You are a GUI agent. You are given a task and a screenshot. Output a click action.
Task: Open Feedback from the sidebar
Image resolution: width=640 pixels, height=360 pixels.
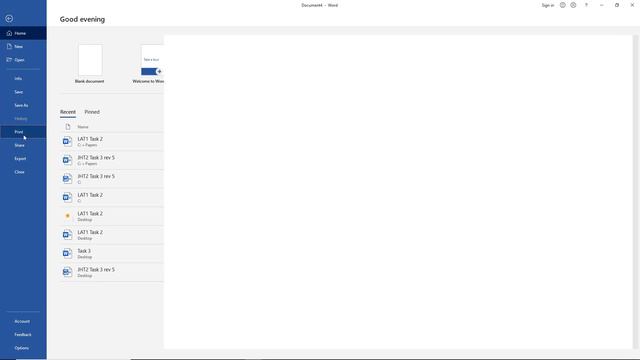[23, 334]
